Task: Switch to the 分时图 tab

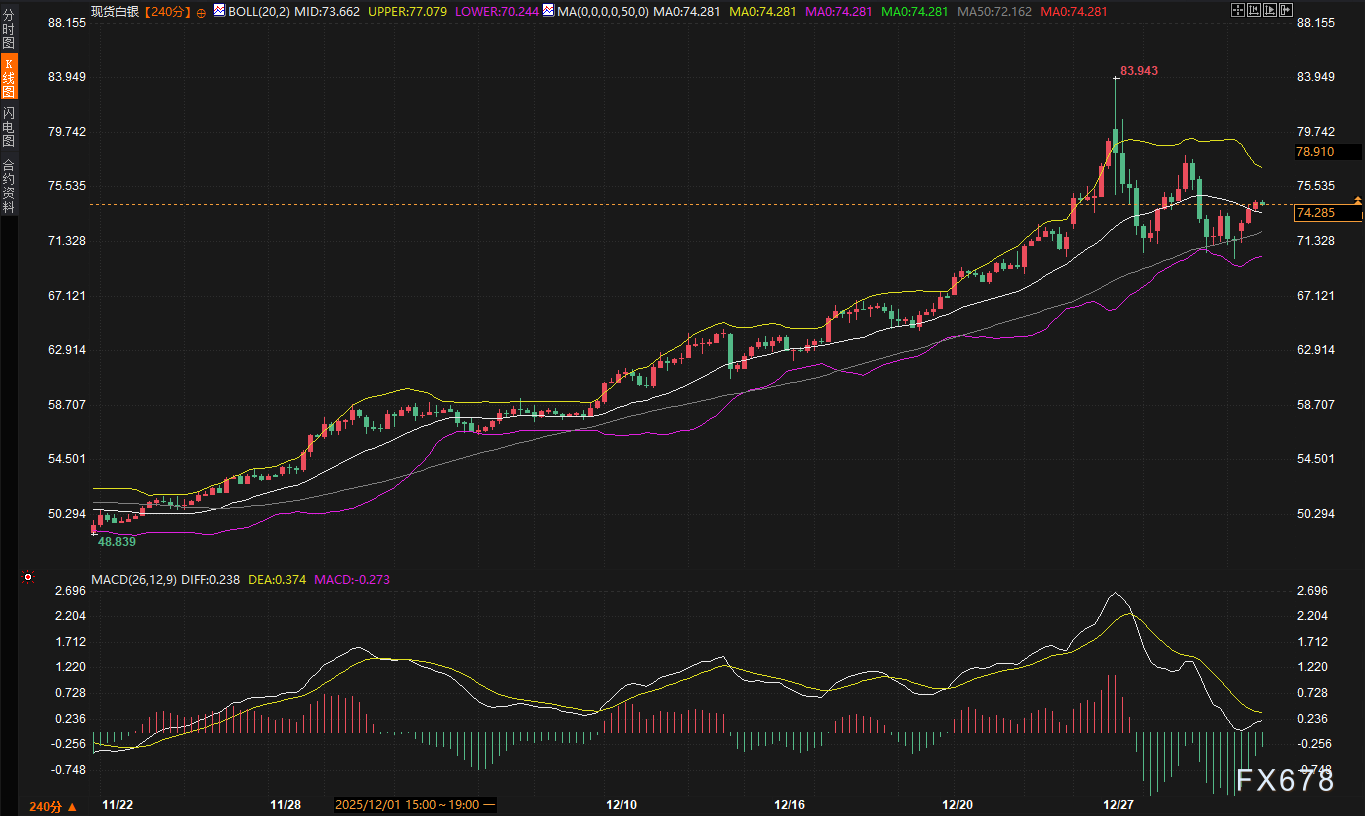Action: coord(9,29)
